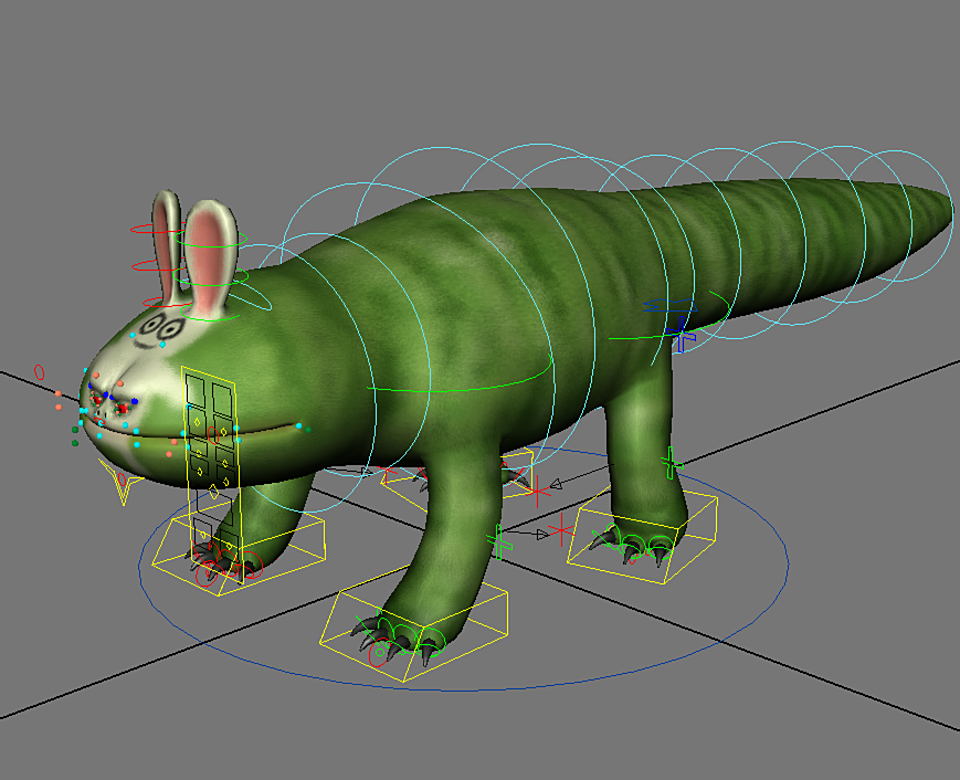Select the cyan dot at the far mouth corner
The image size is (960, 780).
299,426
